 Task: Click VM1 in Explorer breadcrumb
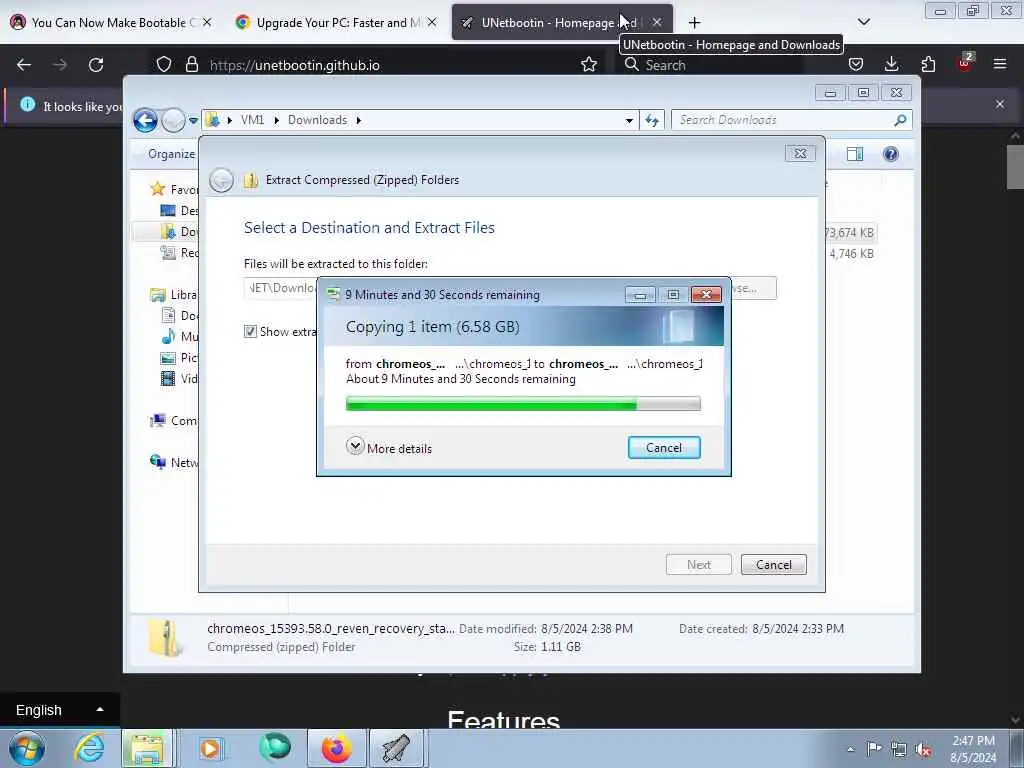[x=253, y=120]
